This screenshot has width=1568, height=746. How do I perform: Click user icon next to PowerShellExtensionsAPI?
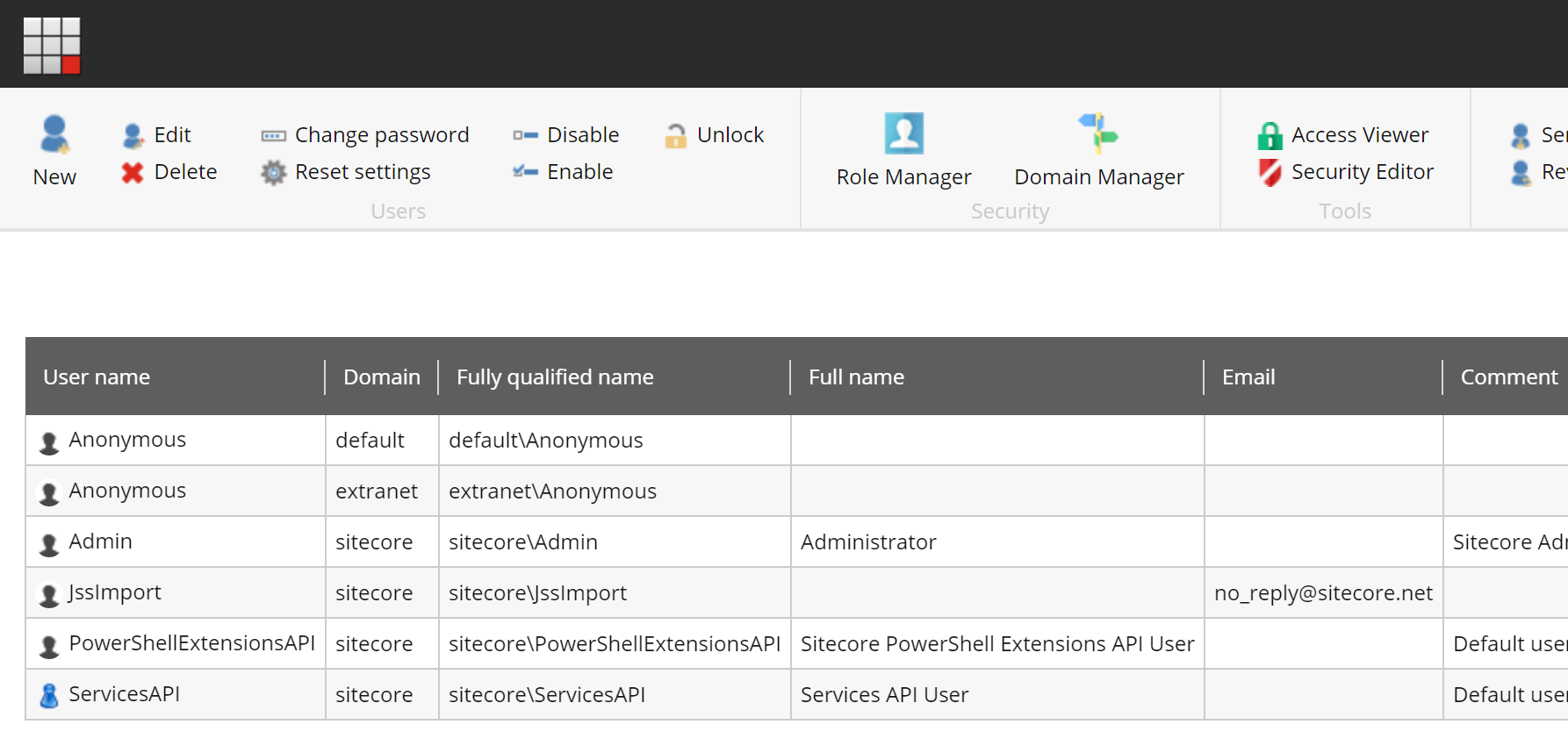point(49,645)
